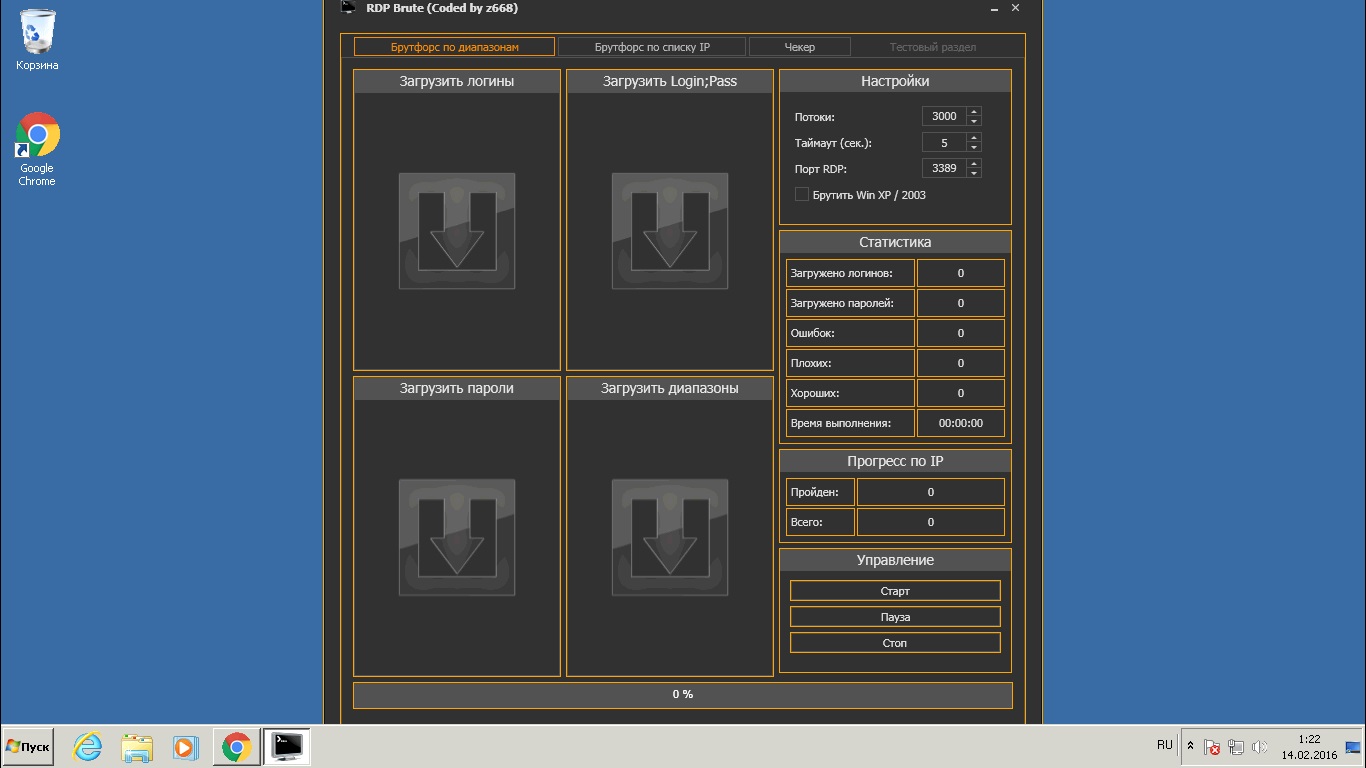Viewport: 1366px width, 768px height.
Task: Open the Загрузить диапазоны upload icon
Action: 669,538
